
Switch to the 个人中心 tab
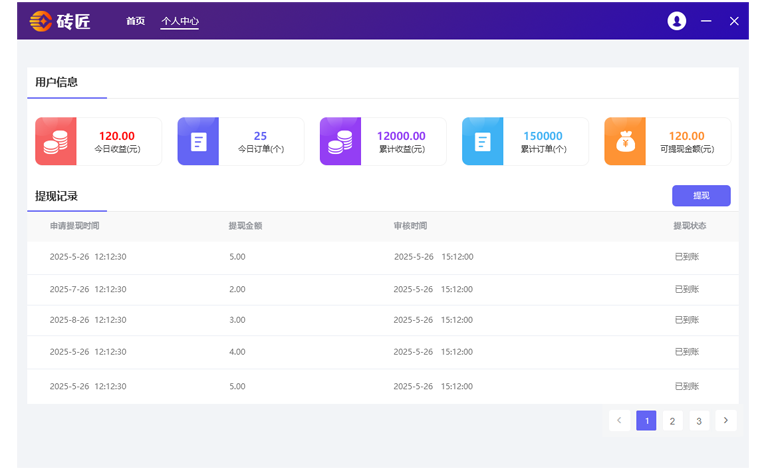click(180, 21)
